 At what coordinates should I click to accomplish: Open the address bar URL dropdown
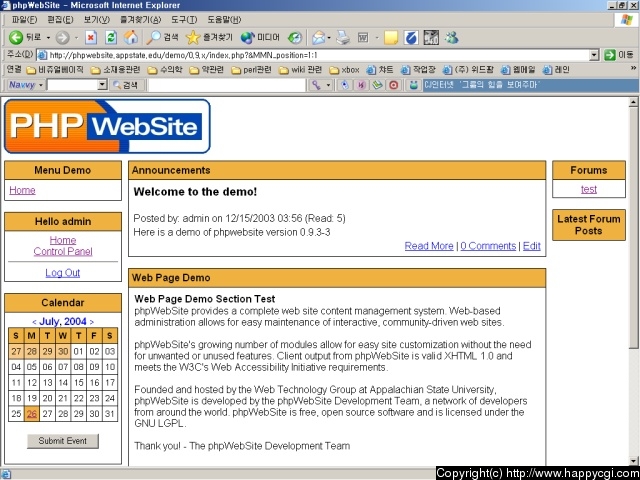pos(594,55)
